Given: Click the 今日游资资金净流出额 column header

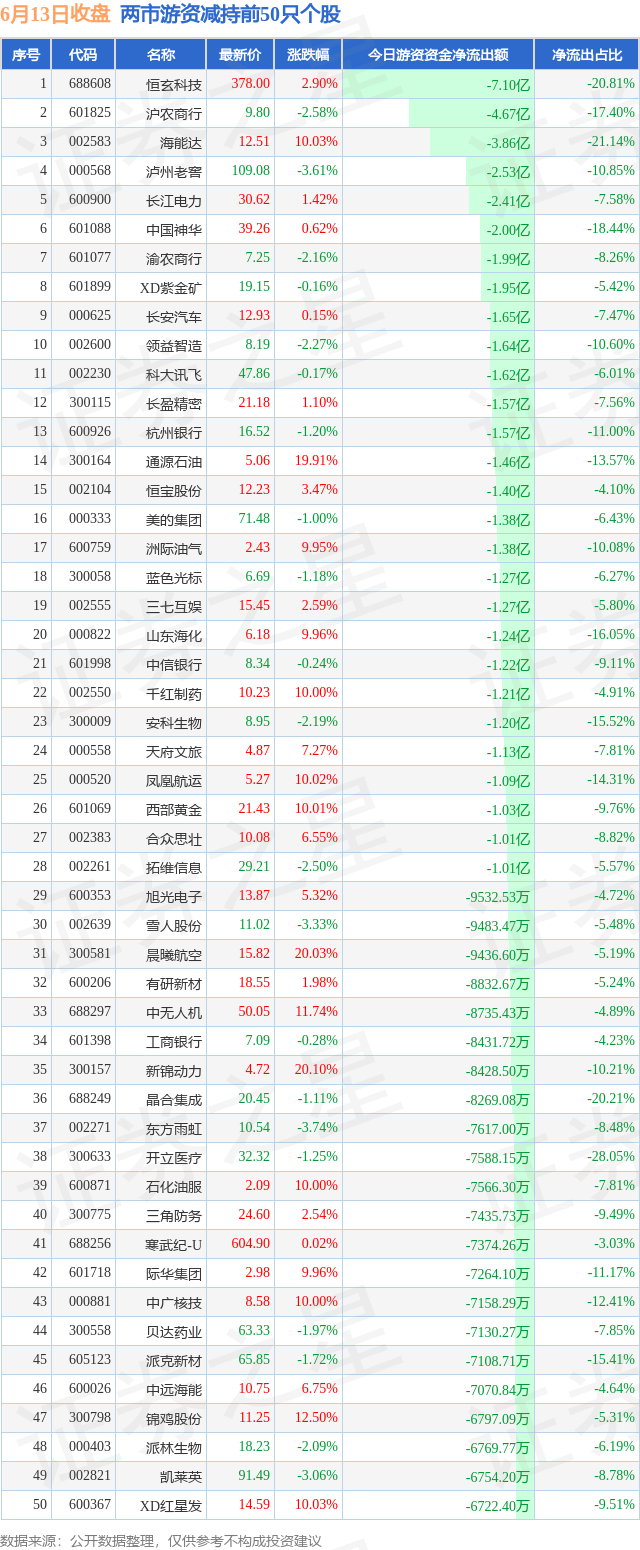Looking at the screenshot, I should (438, 55).
